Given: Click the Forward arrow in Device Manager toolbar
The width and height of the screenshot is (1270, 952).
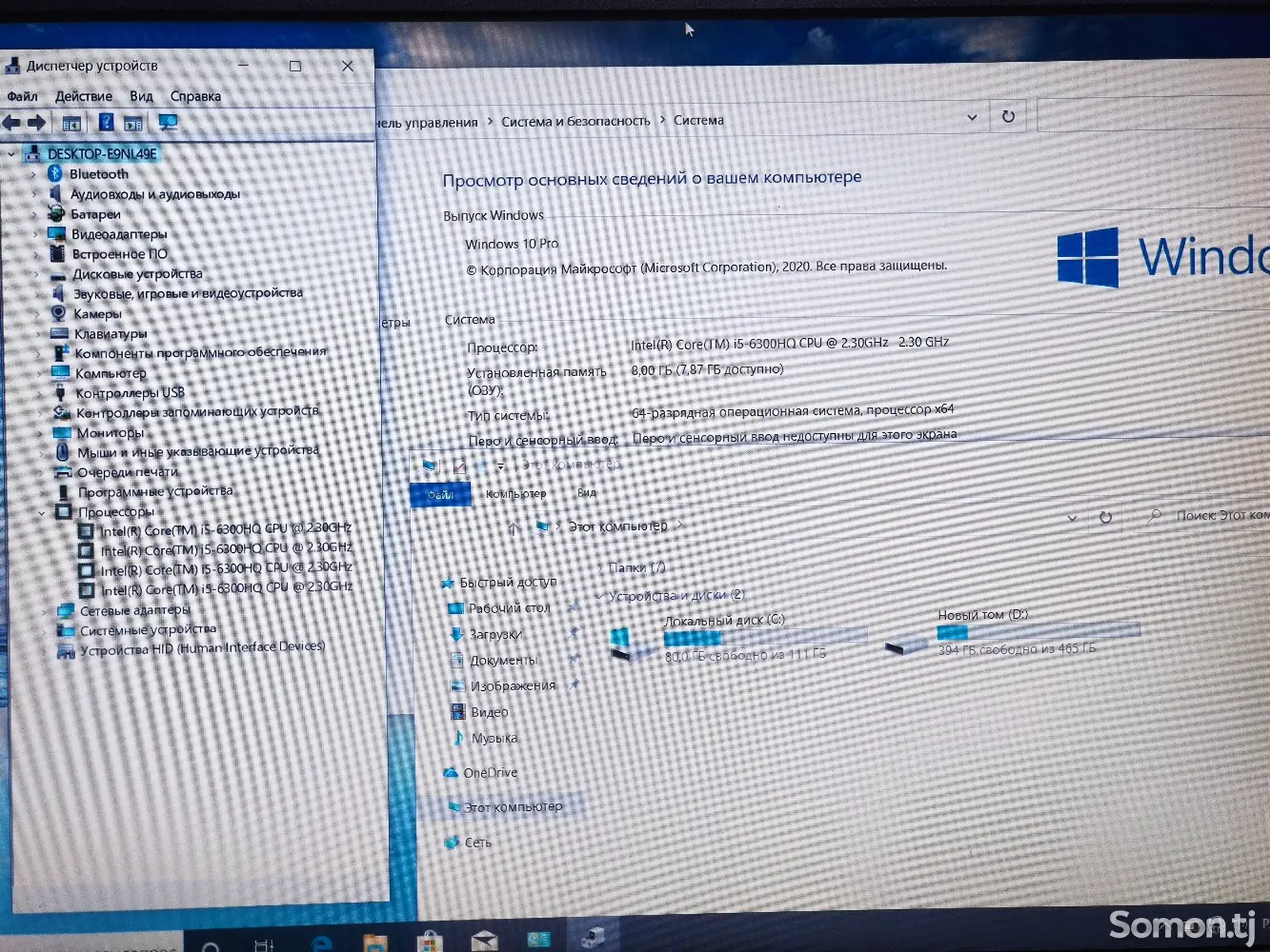Looking at the screenshot, I should pos(37,123).
